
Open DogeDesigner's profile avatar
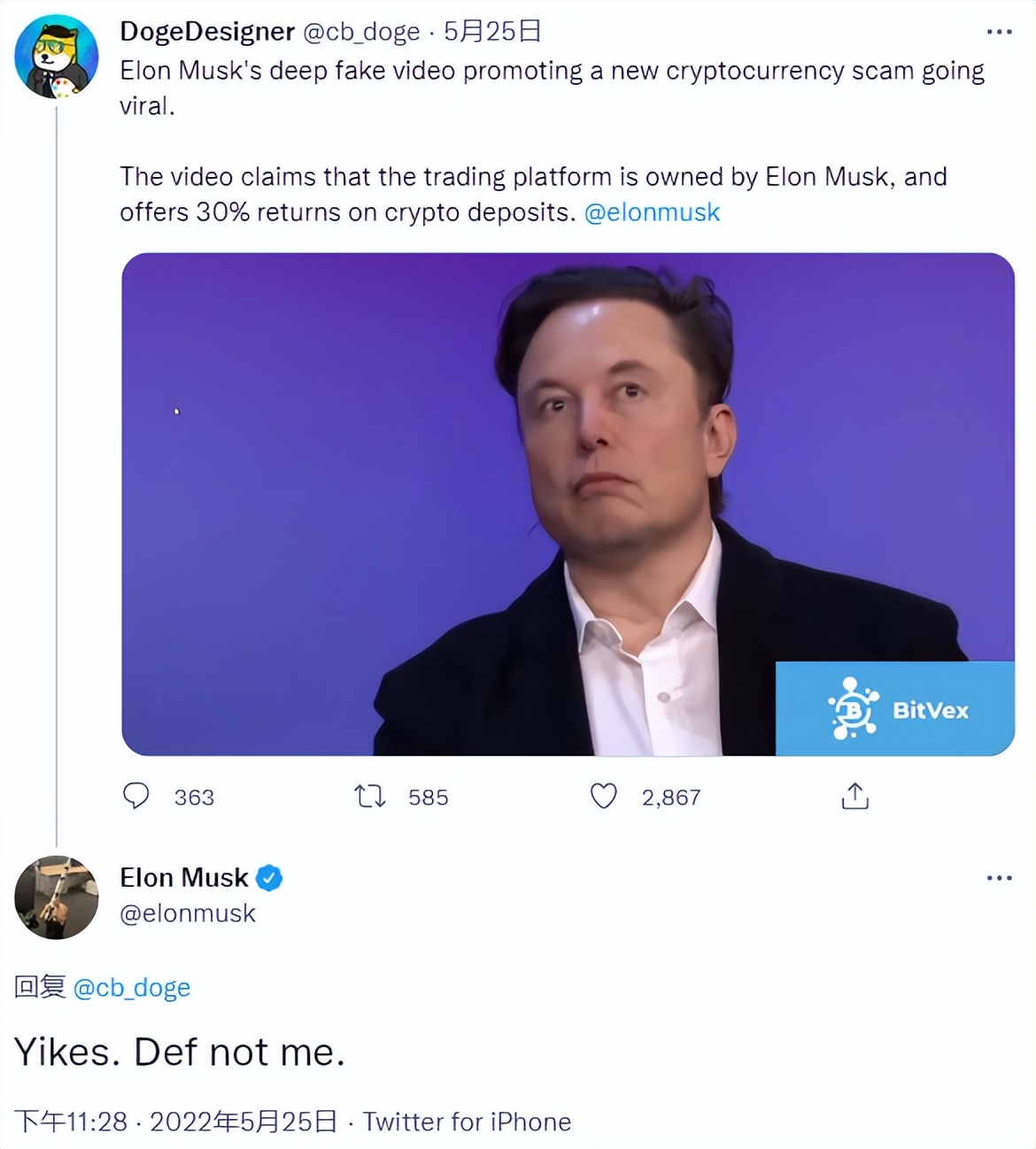tap(56, 57)
